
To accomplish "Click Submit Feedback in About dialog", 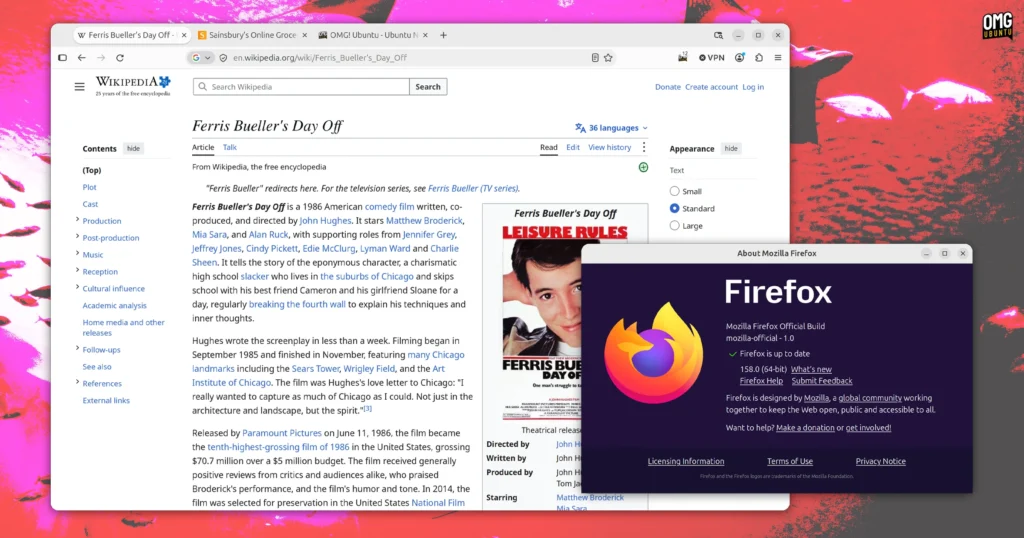I will point(822,381).
